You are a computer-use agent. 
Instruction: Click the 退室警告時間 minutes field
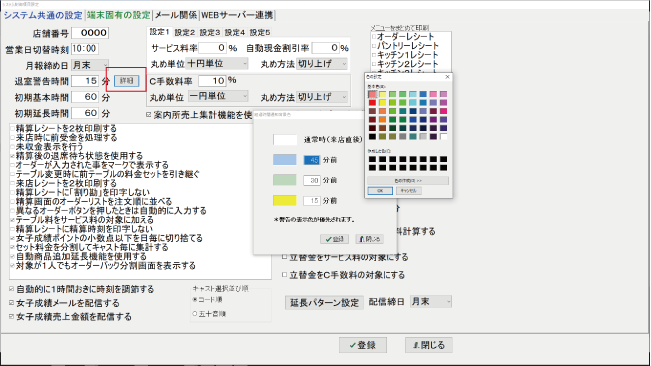point(85,81)
